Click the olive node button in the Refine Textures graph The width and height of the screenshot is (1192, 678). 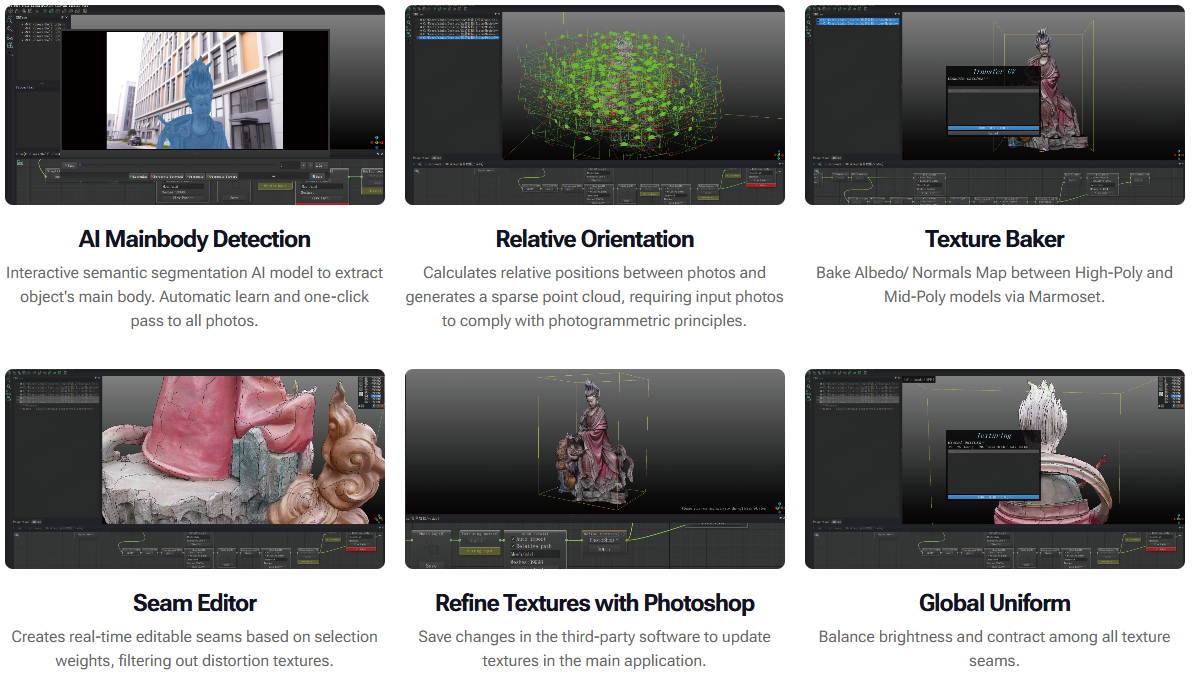click(480, 550)
